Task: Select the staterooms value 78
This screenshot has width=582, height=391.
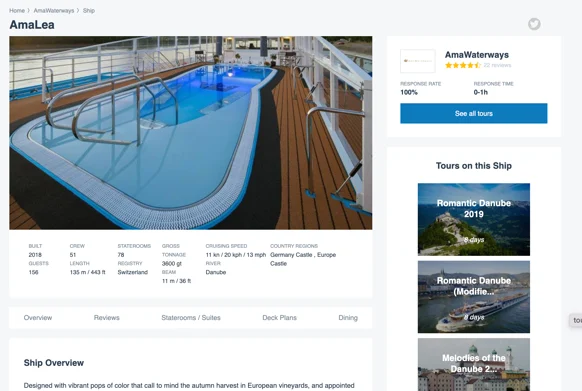Action: pyautogui.click(x=121, y=255)
